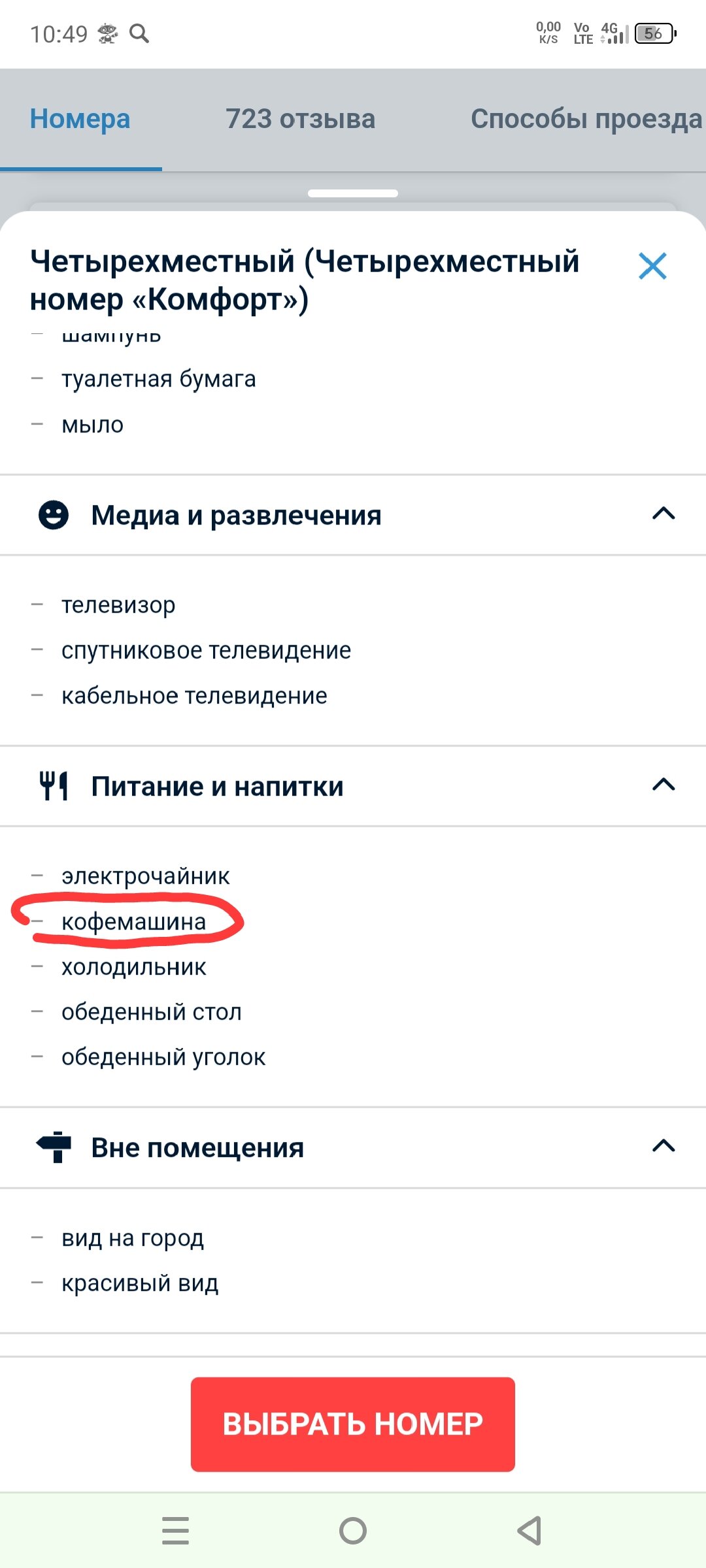This screenshot has height=1568, width=706.
Task: Collapse the Вне помещения section
Action: (x=664, y=1146)
